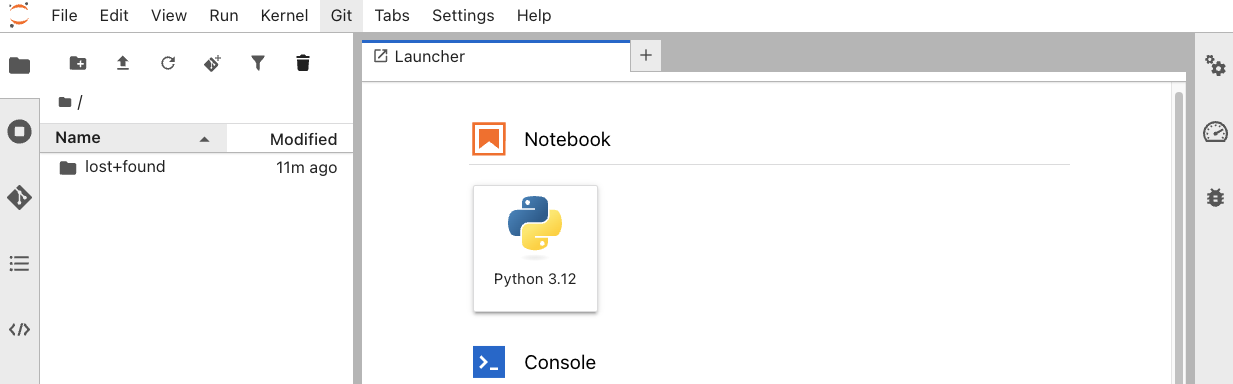Image resolution: width=1233 pixels, height=384 pixels.
Task: Click the '11m ago' modified time
Action: (x=307, y=168)
